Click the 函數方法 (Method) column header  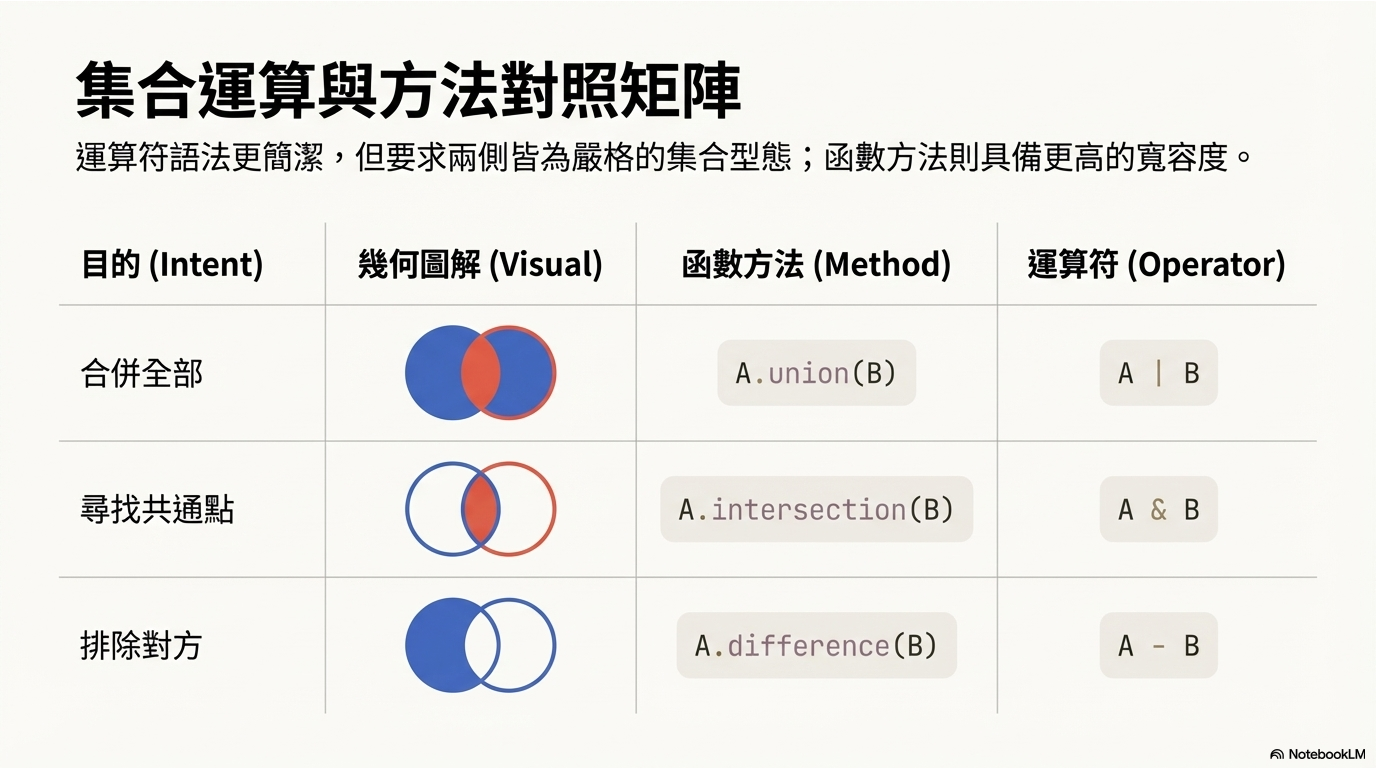point(816,265)
